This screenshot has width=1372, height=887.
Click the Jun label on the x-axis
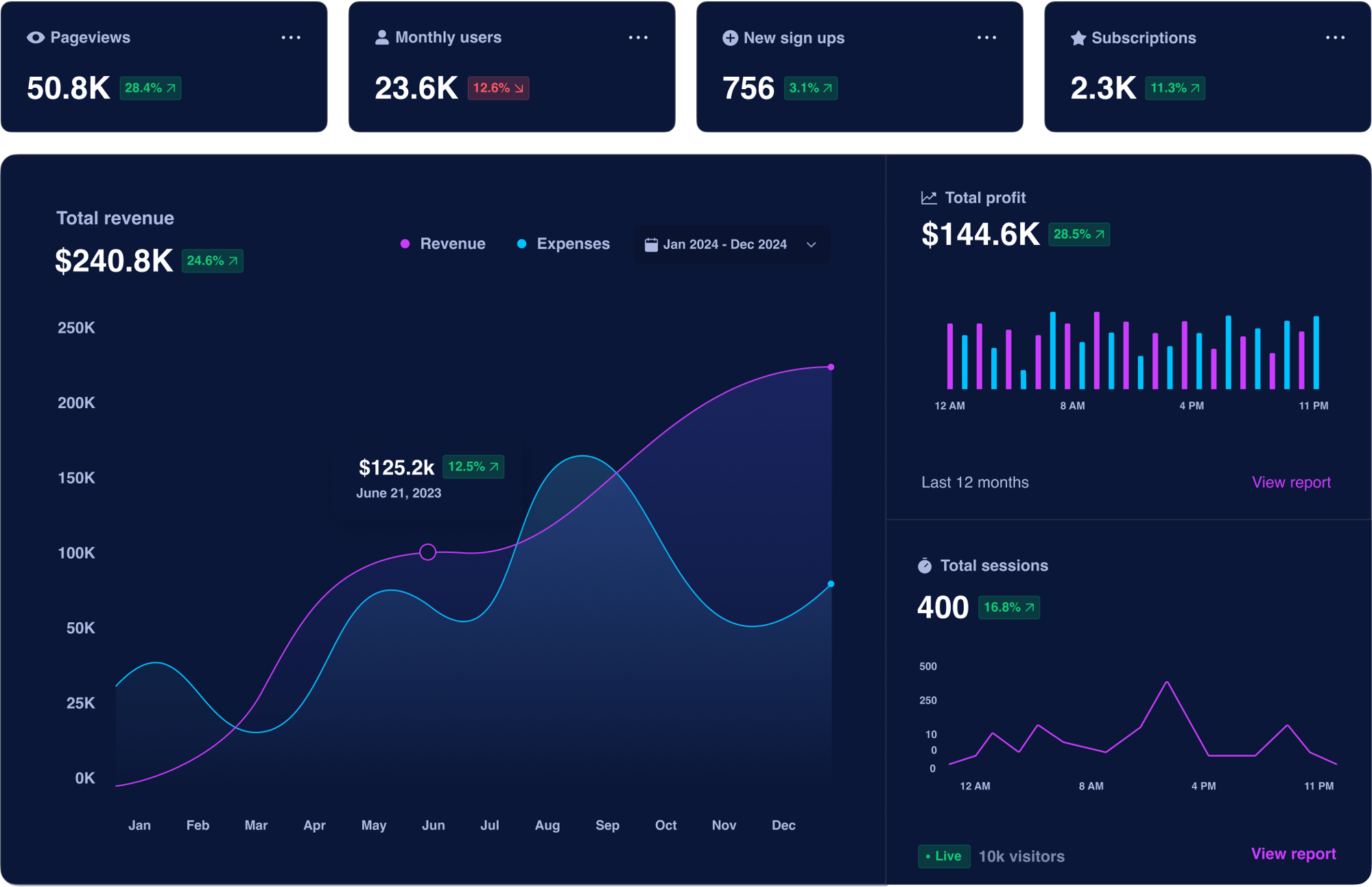pos(433,825)
